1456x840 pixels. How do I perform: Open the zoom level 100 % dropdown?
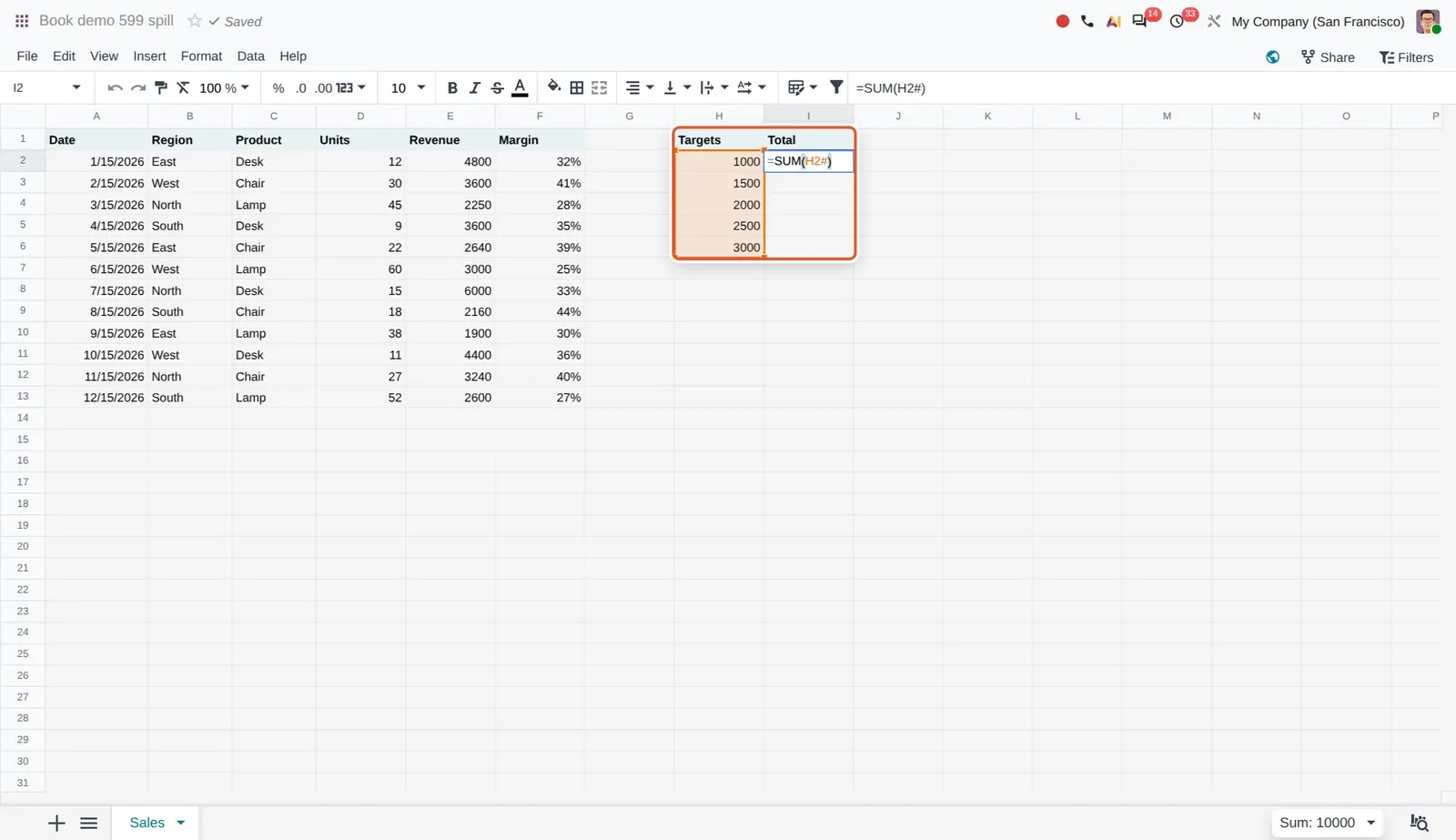coord(224,88)
